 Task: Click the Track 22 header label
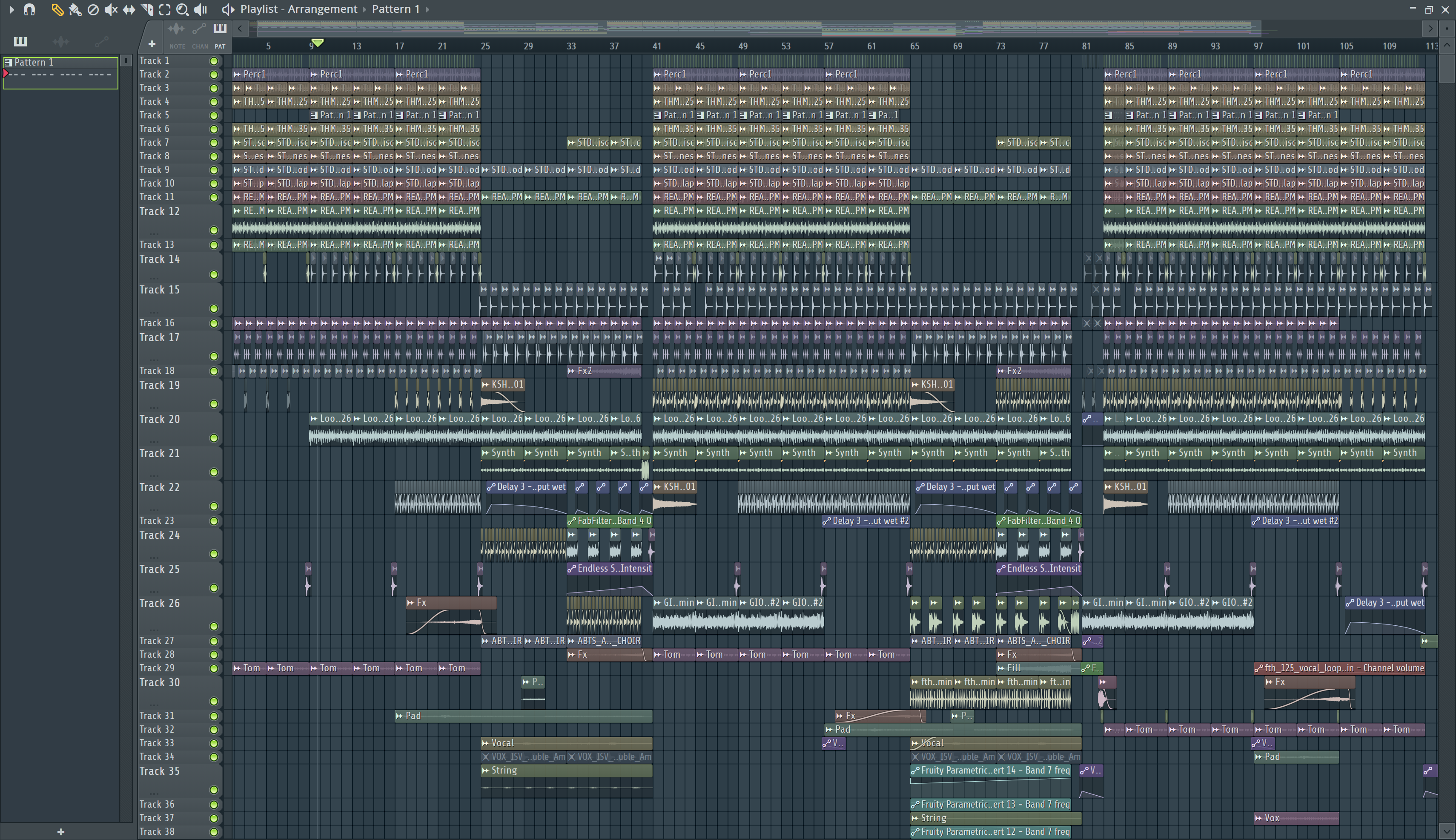tap(160, 487)
